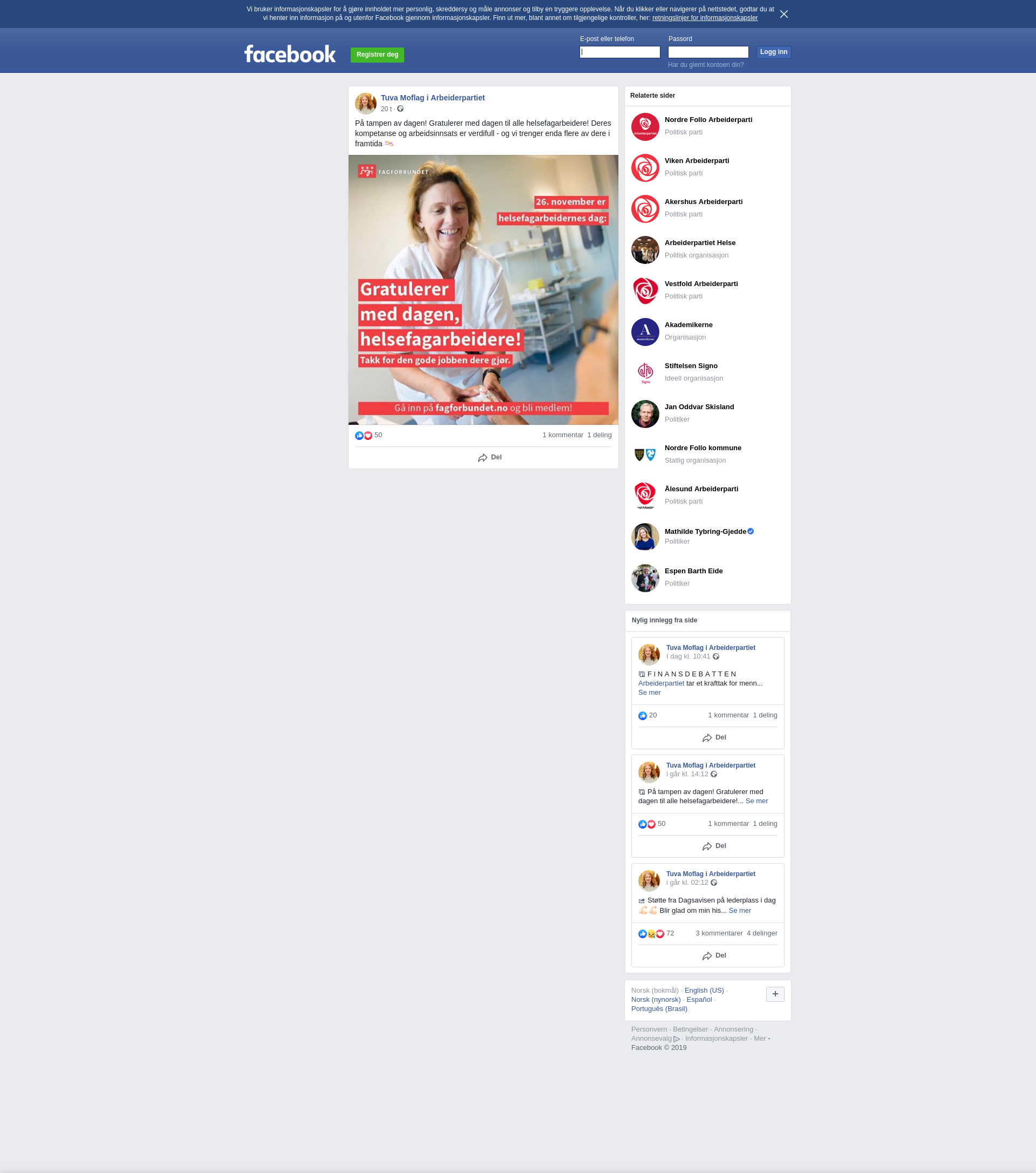
Task: Open I dag kl. 10:41 timestamp
Action: point(688,656)
